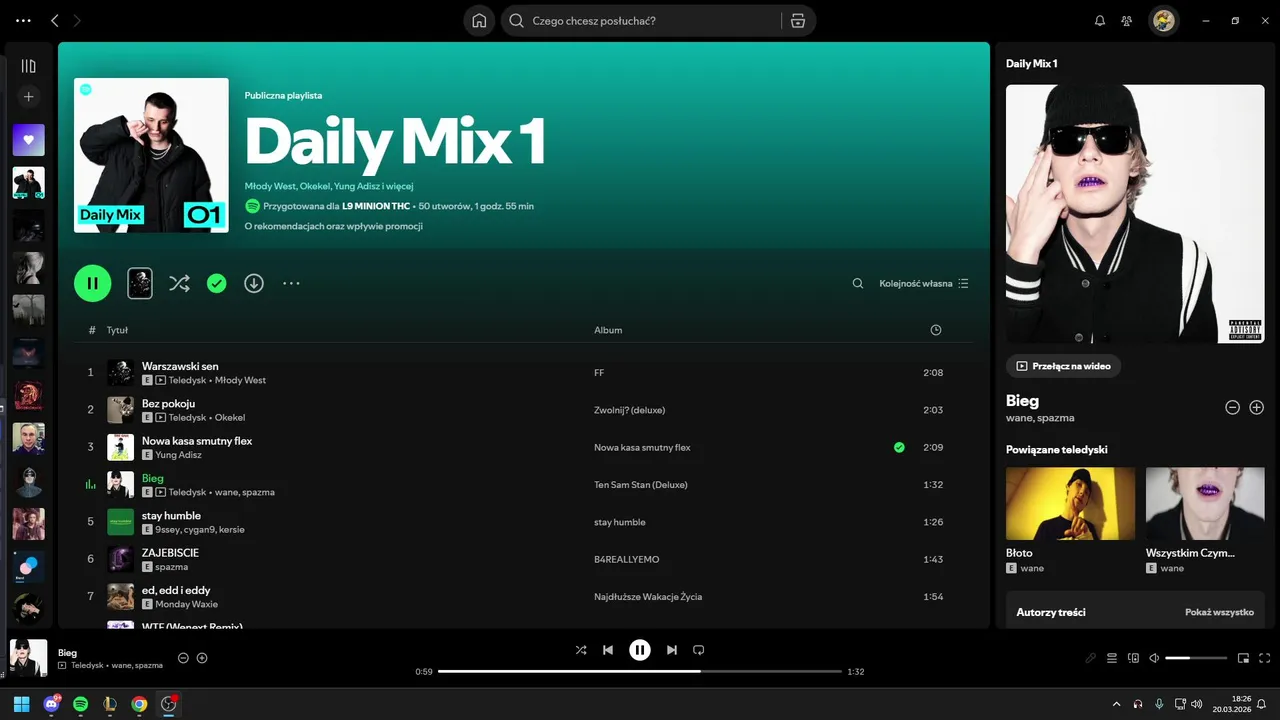Hide track via minus icon in right panel

click(x=1232, y=407)
